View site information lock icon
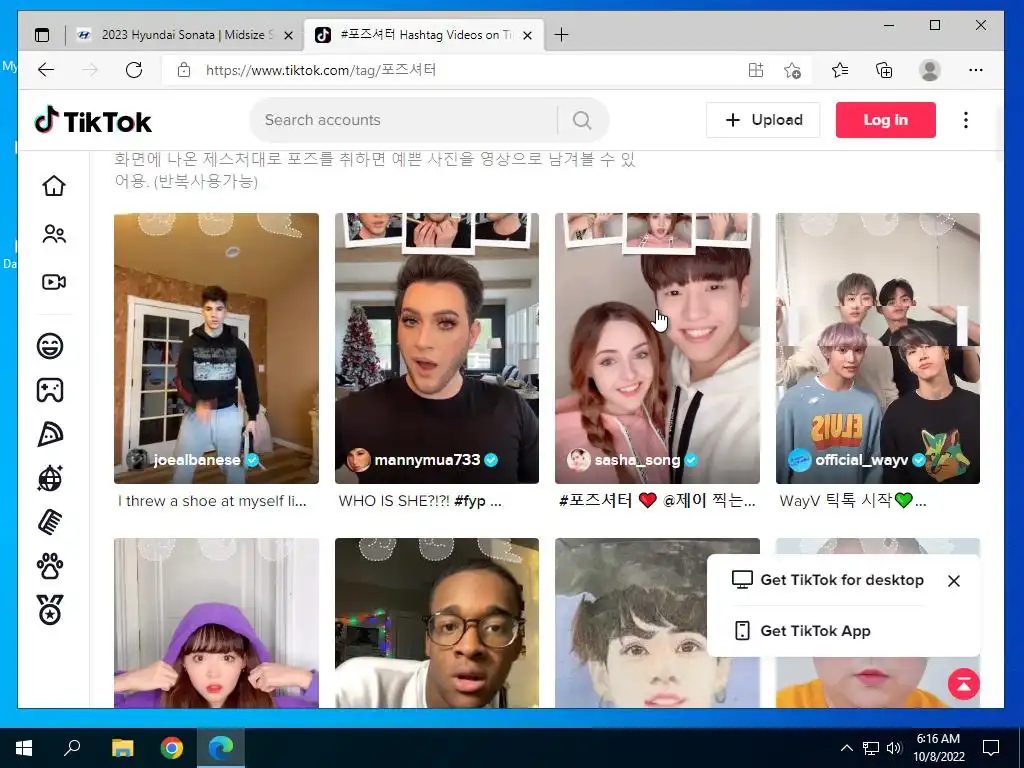The image size is (1024, 768). [x=184, y=70]
